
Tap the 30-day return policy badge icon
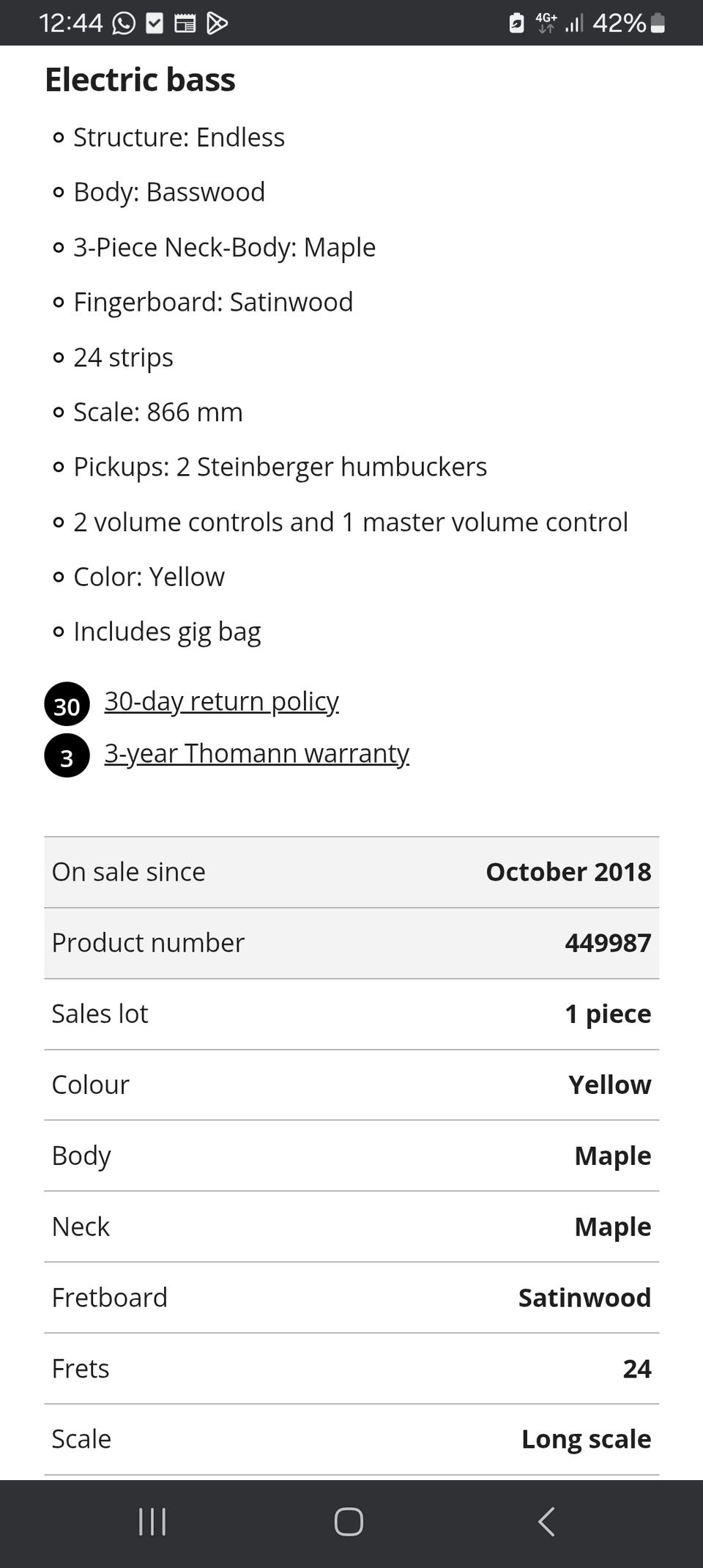[x=67, y=705]
